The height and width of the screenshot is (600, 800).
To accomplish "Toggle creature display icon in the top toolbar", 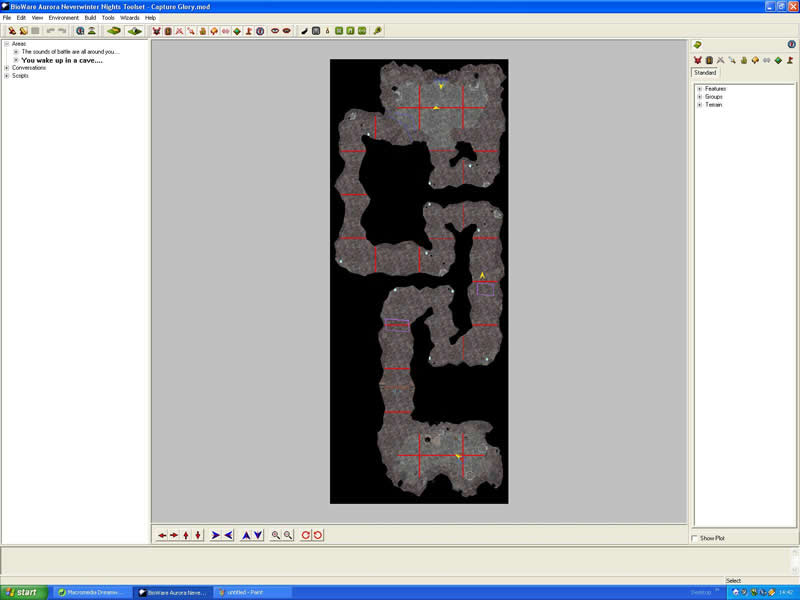I will 157,31.
